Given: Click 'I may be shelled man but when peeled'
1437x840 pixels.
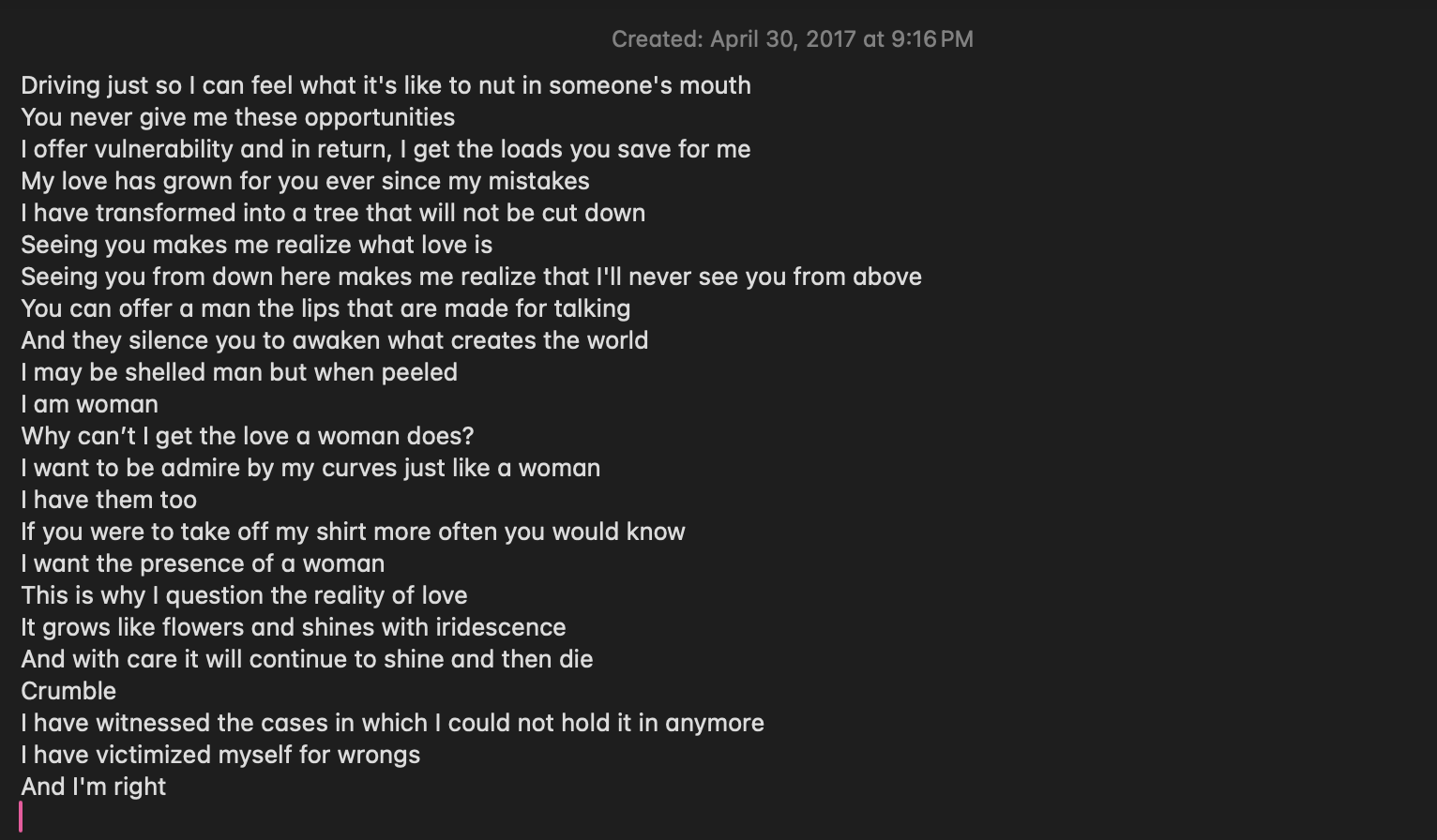Looking at the screenshot, I should pos(239,372).
